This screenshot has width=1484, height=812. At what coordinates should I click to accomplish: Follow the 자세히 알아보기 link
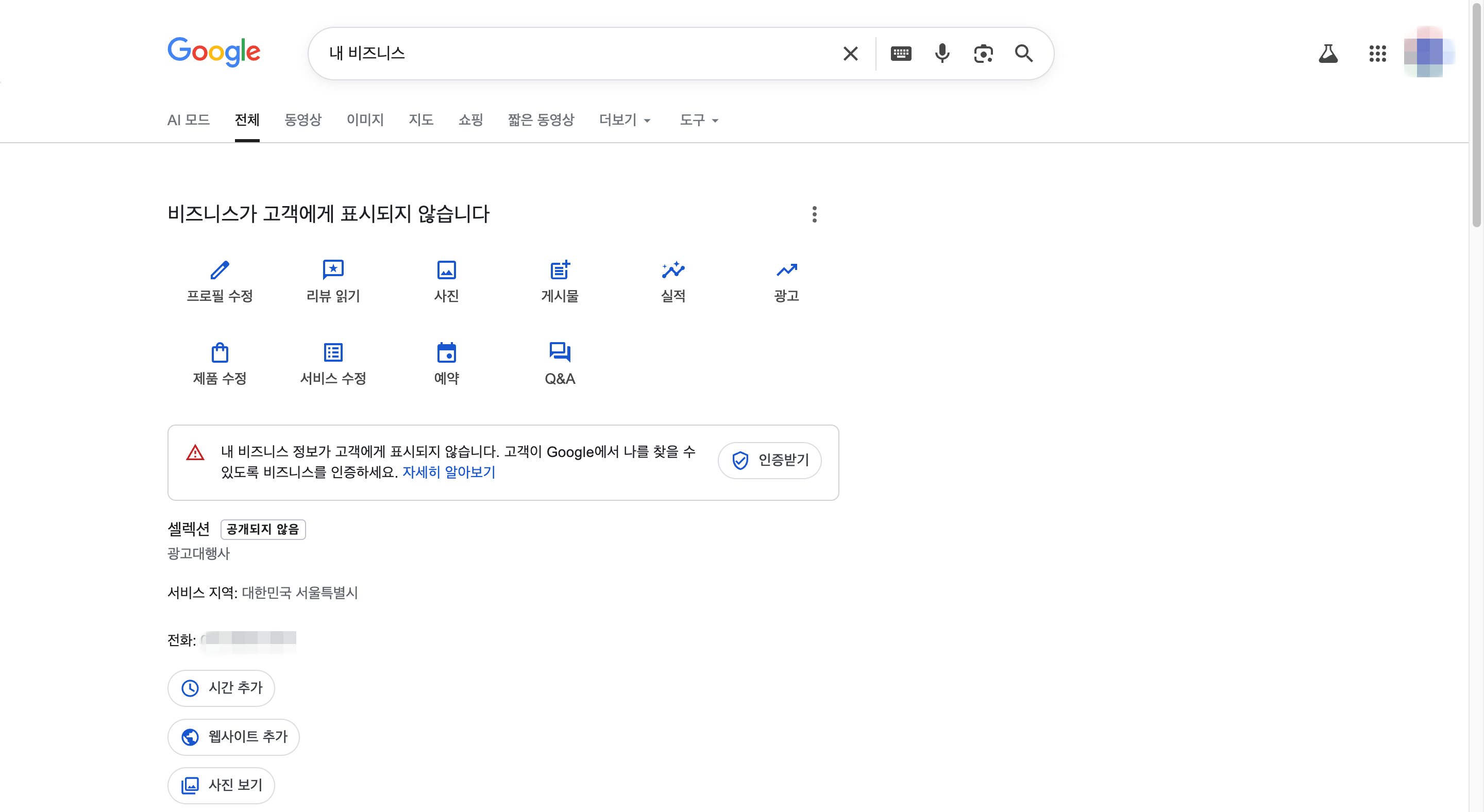[449, 472]
